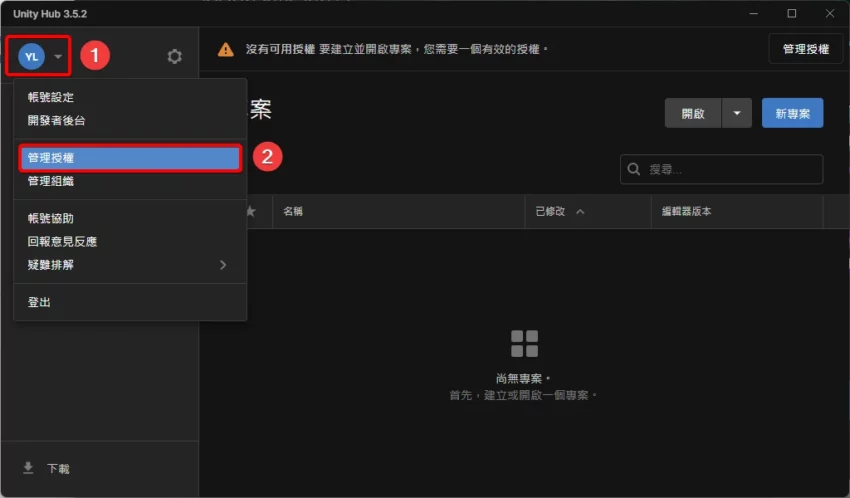Click the star favorite column header icon
Viewport: 850px width, 498px height.
(250, 212)
